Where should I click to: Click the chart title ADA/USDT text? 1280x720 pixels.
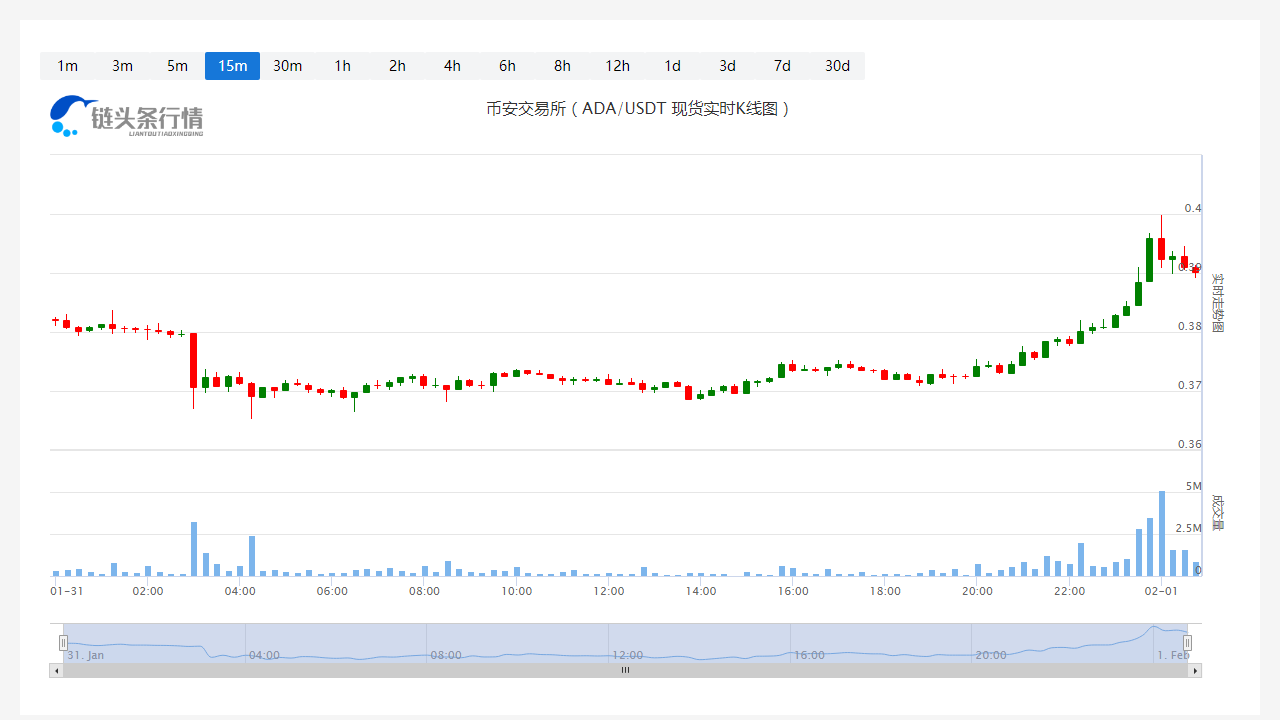(x=637, y=109)
